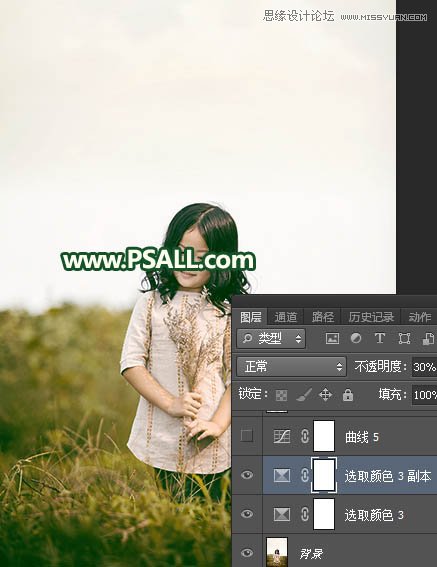
Task: Select the 曲线 5 layer name
Action: click(x=362, y=437)
